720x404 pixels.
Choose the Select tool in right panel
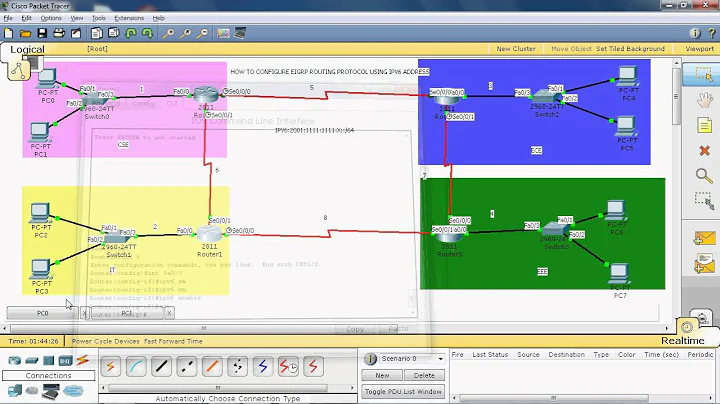703,74
